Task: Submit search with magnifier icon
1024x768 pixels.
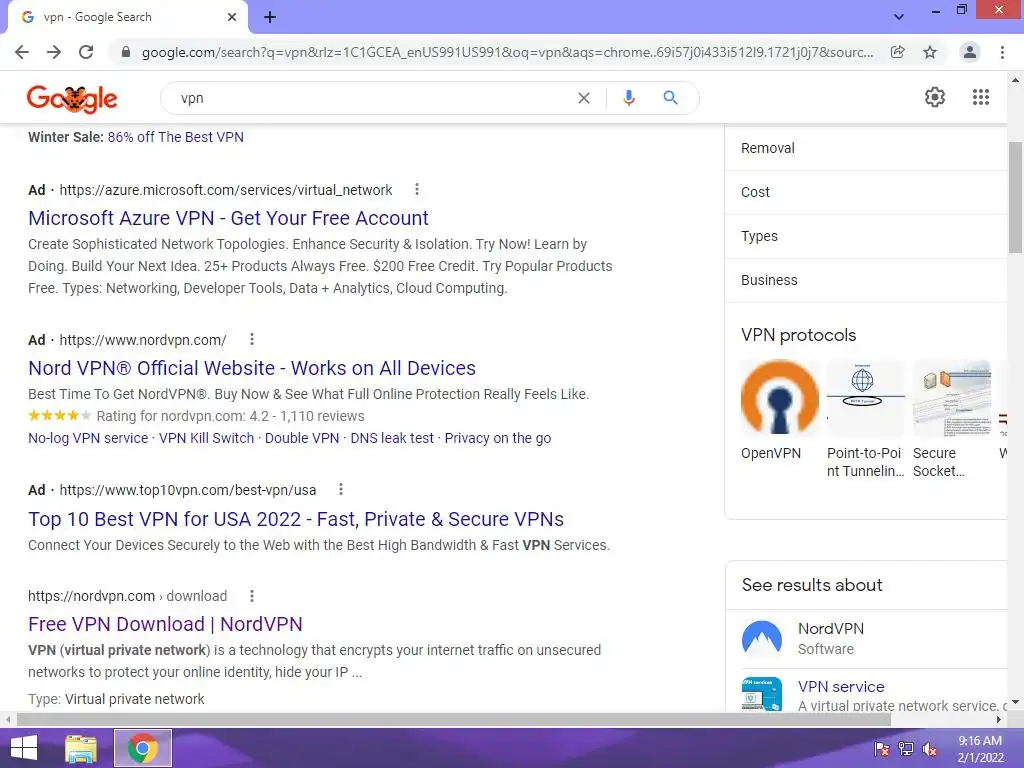Action: (671, 98)
